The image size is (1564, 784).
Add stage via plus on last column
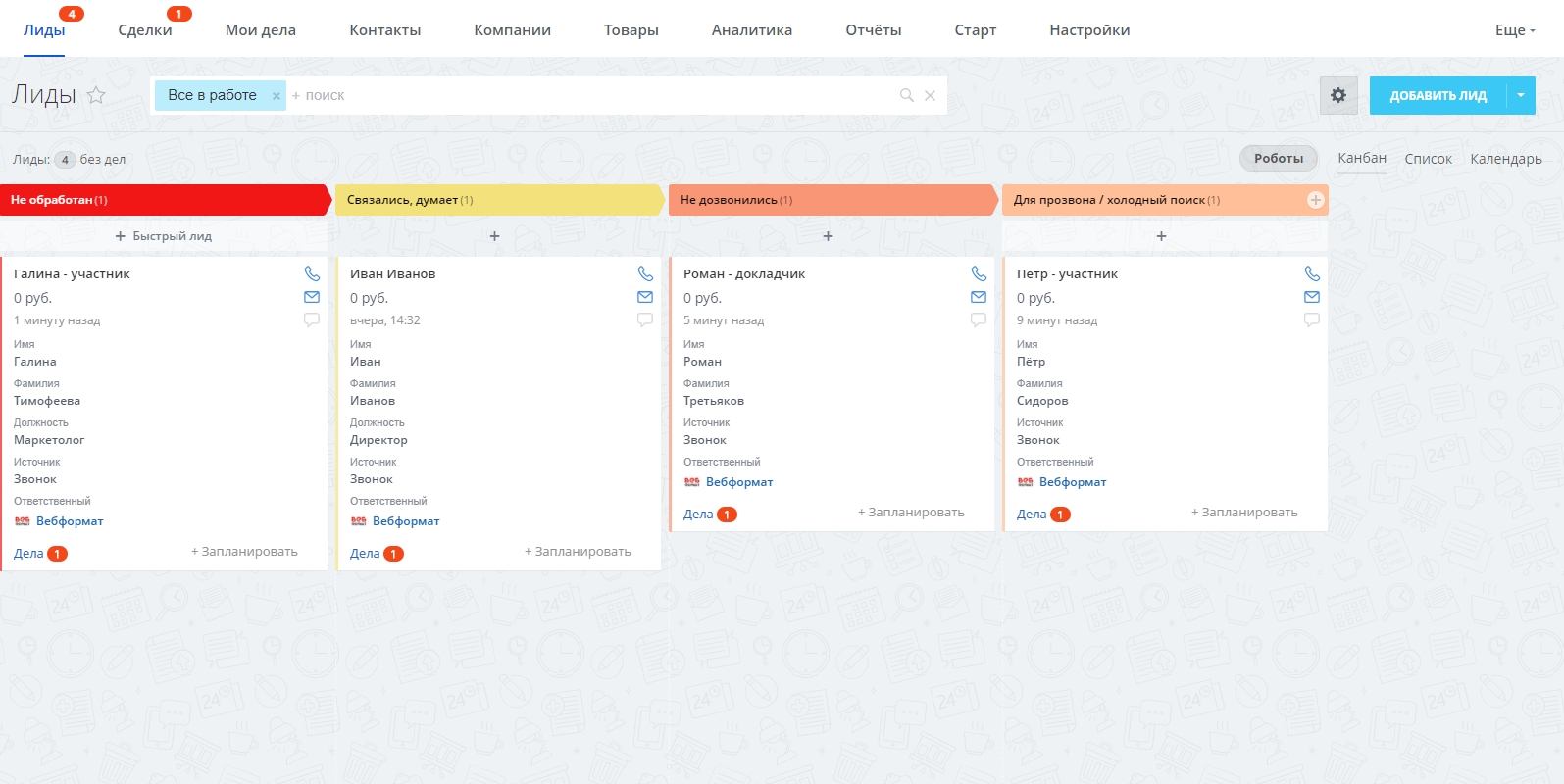pos(1315,200)
